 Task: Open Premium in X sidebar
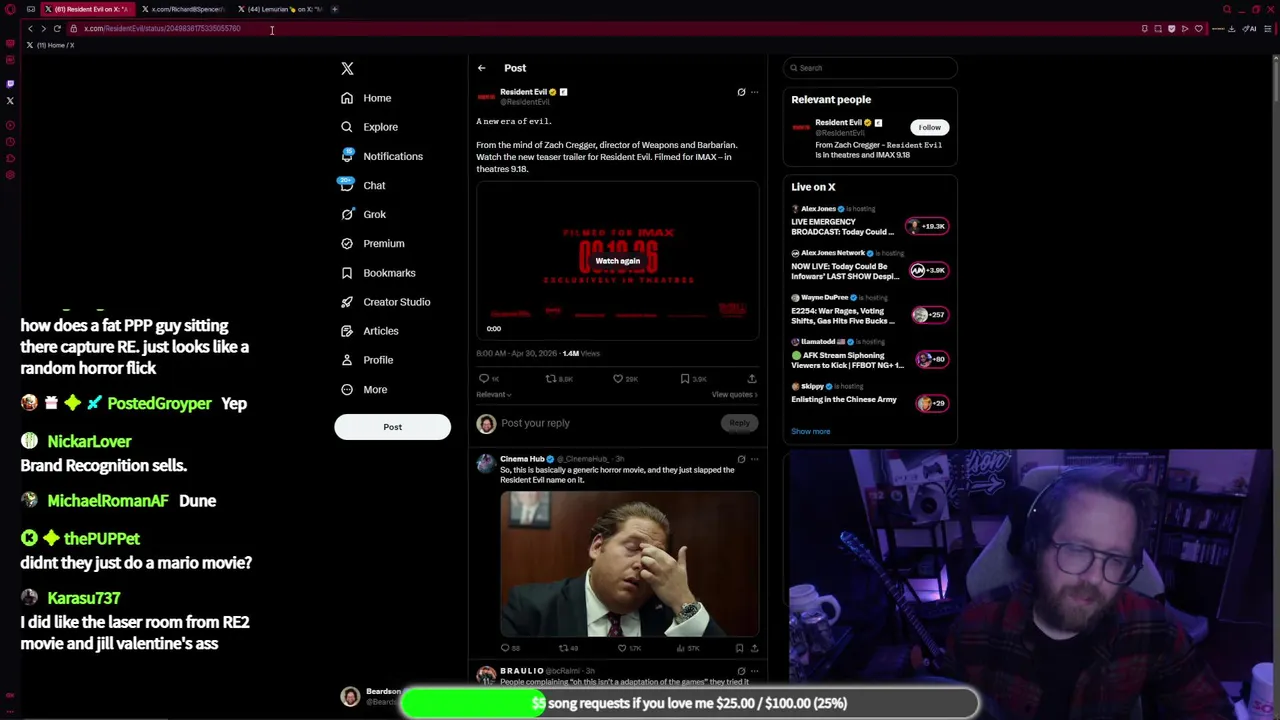pyautogui.click(x=372, y=243)
